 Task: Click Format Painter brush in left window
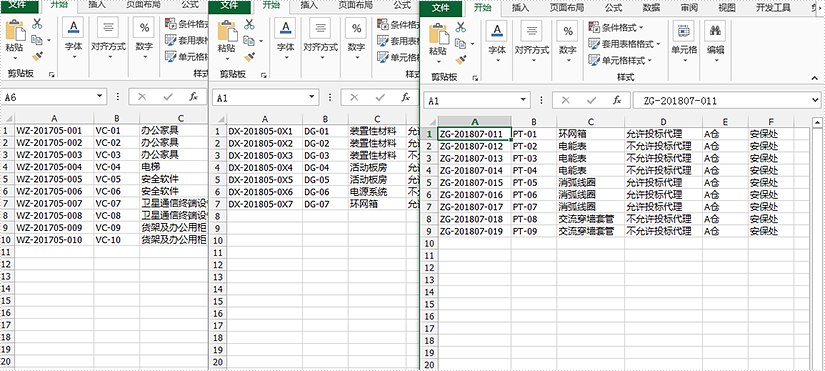click(x=37, y=56)
